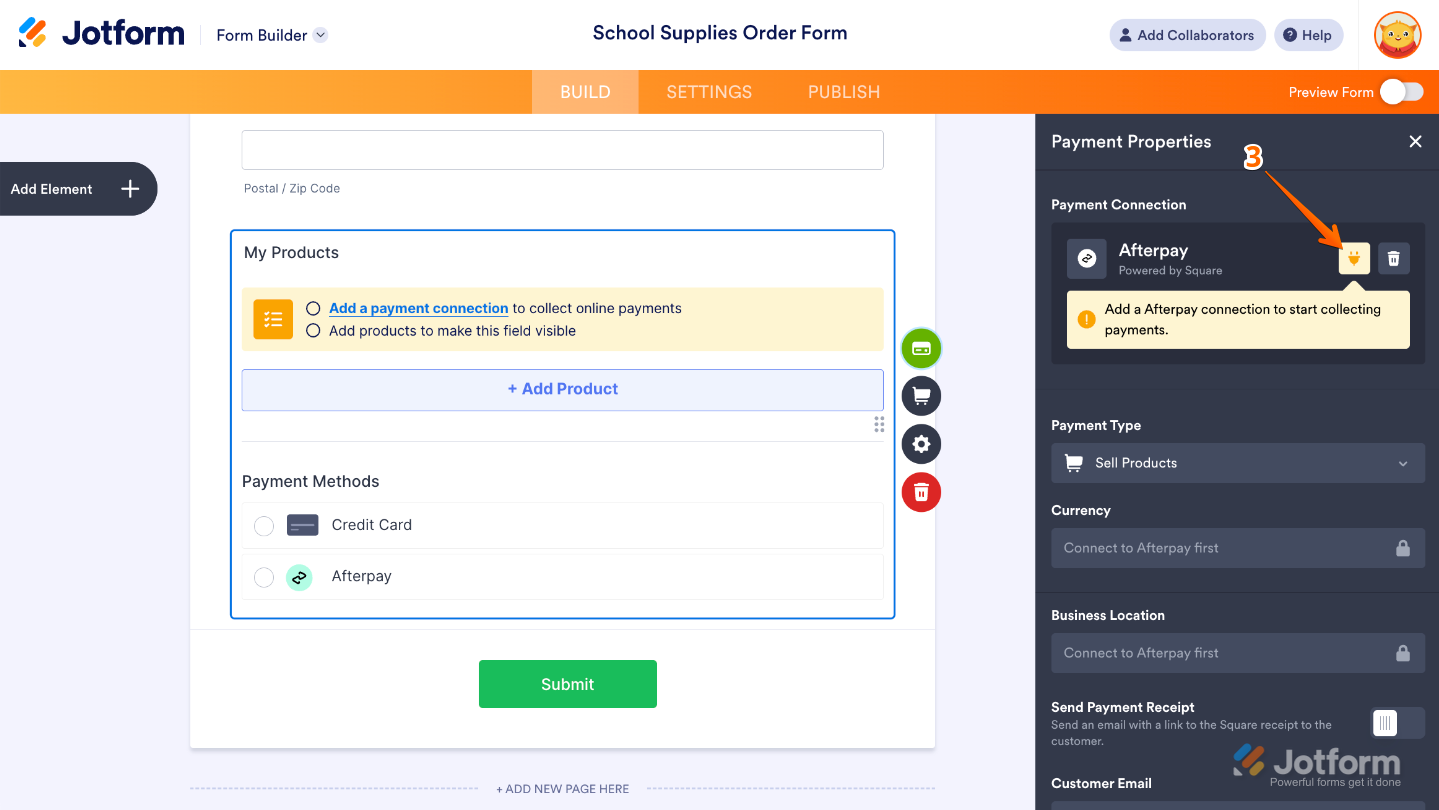Select the Credit Card payment method radio
Screen dimensions: 1439x810
[x=263, y=525]
